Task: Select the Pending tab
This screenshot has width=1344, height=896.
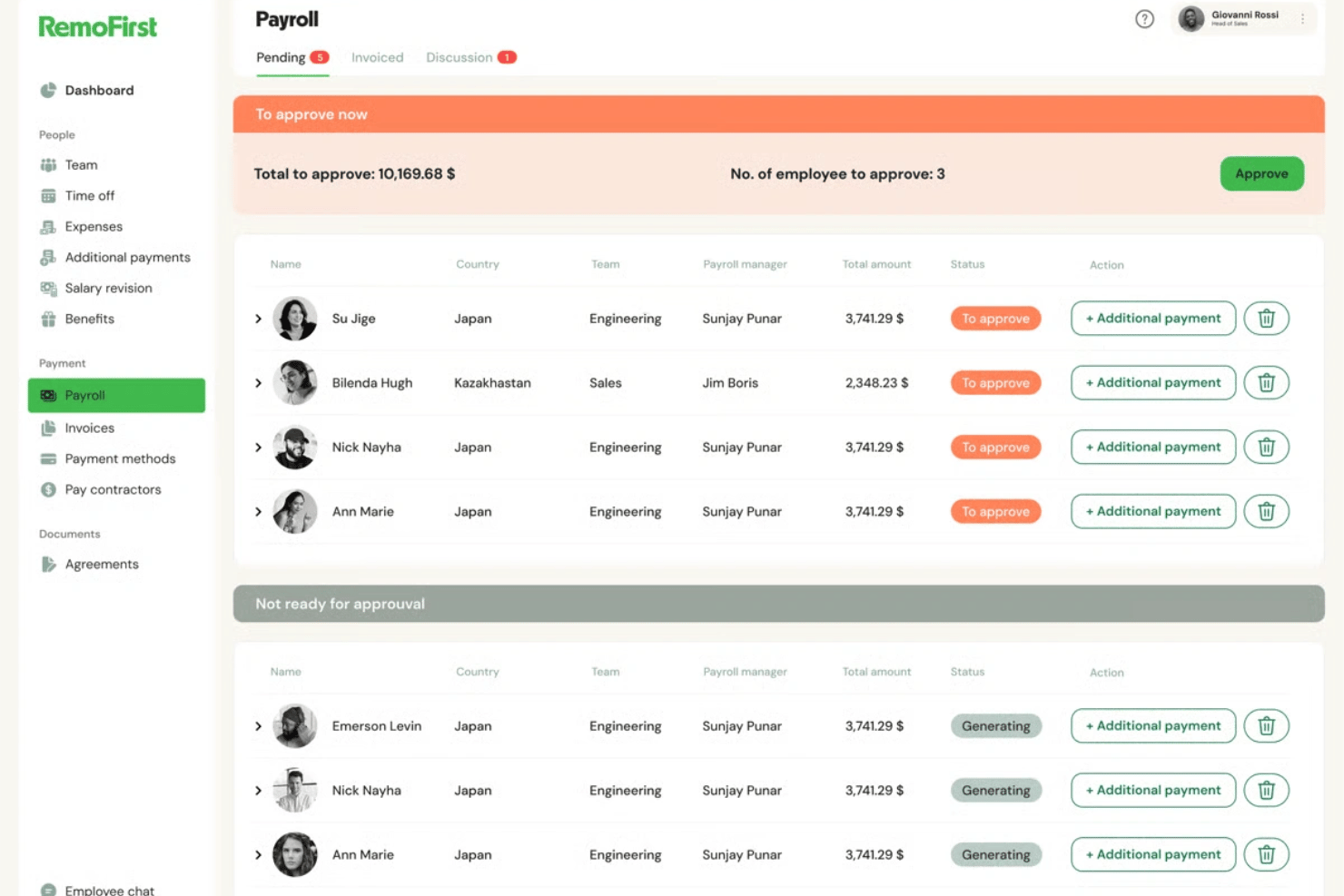Action: [x=292, y=57]
